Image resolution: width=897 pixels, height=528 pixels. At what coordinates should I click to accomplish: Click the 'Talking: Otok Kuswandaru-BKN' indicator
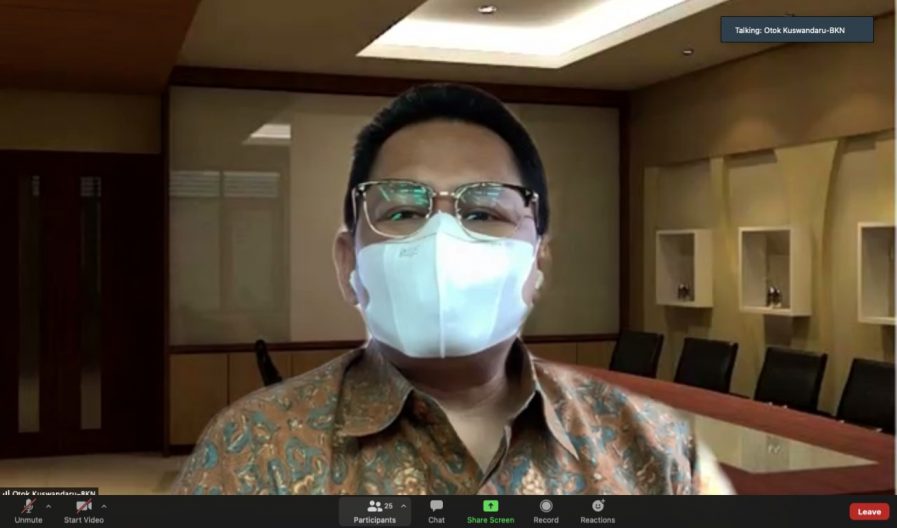[797, 30]
